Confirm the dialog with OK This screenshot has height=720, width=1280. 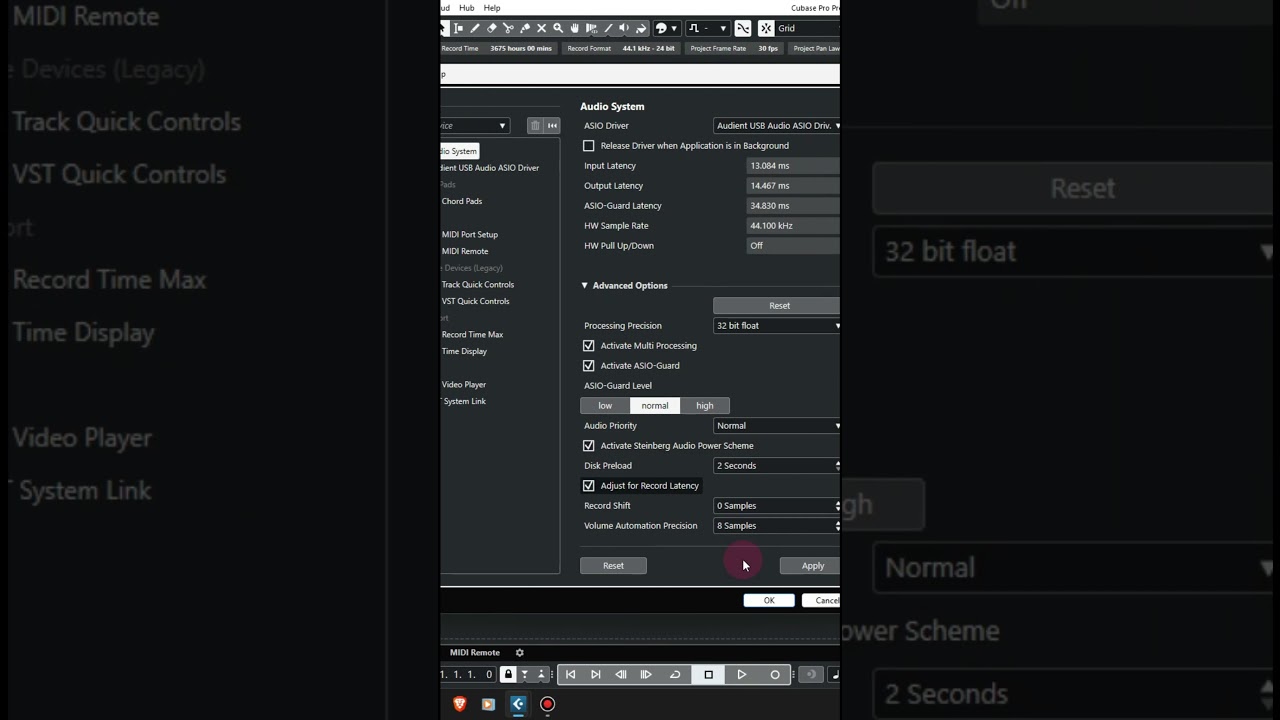coord(769,600)
